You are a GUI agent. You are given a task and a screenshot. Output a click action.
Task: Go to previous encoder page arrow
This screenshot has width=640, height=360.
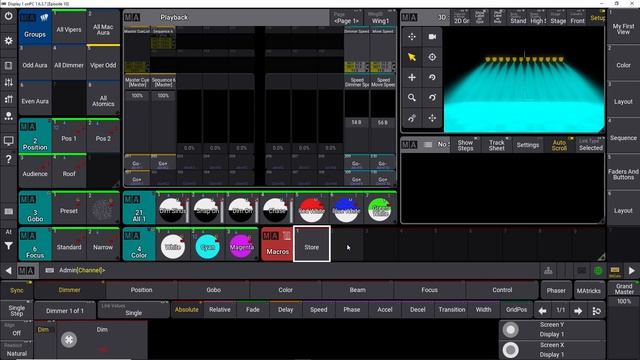(542, 311)
